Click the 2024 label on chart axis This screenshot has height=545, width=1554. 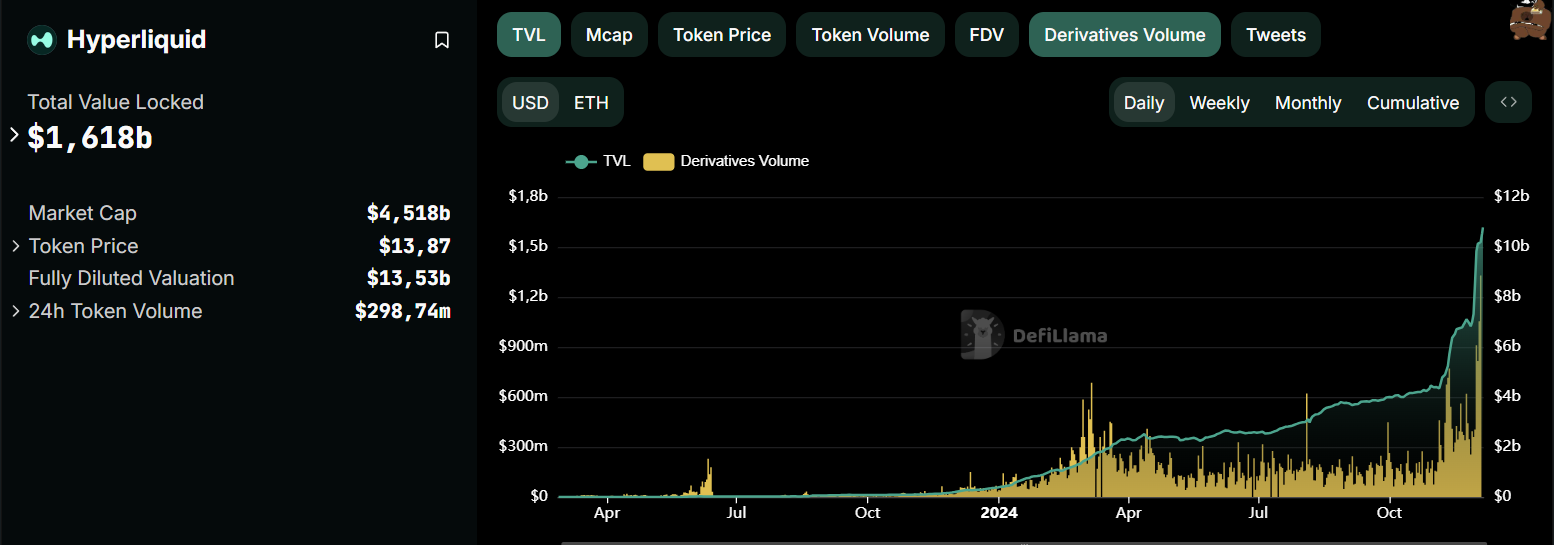(998, 513)
